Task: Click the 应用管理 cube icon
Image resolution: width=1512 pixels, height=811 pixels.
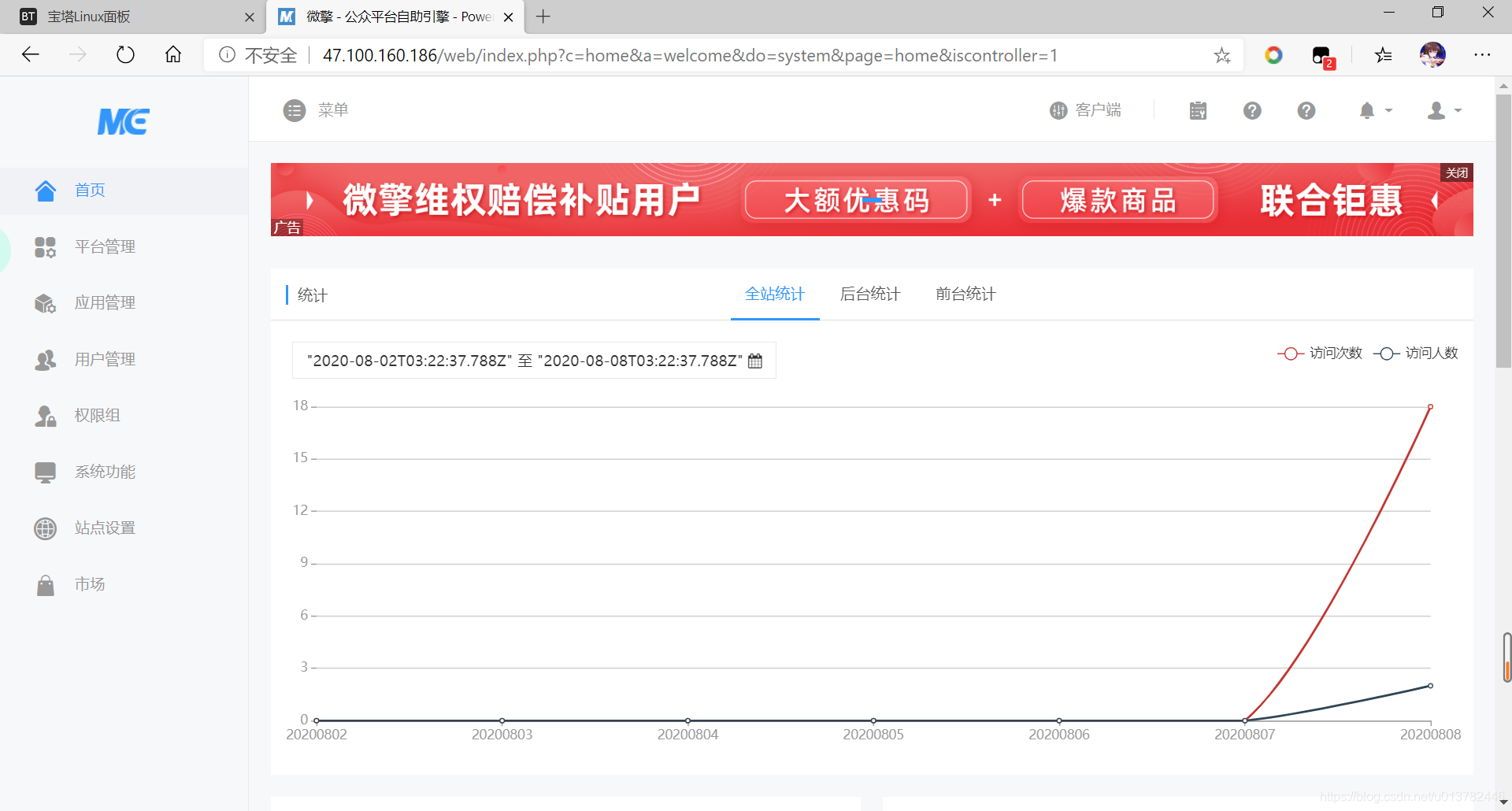Action: tap(46, 303)
